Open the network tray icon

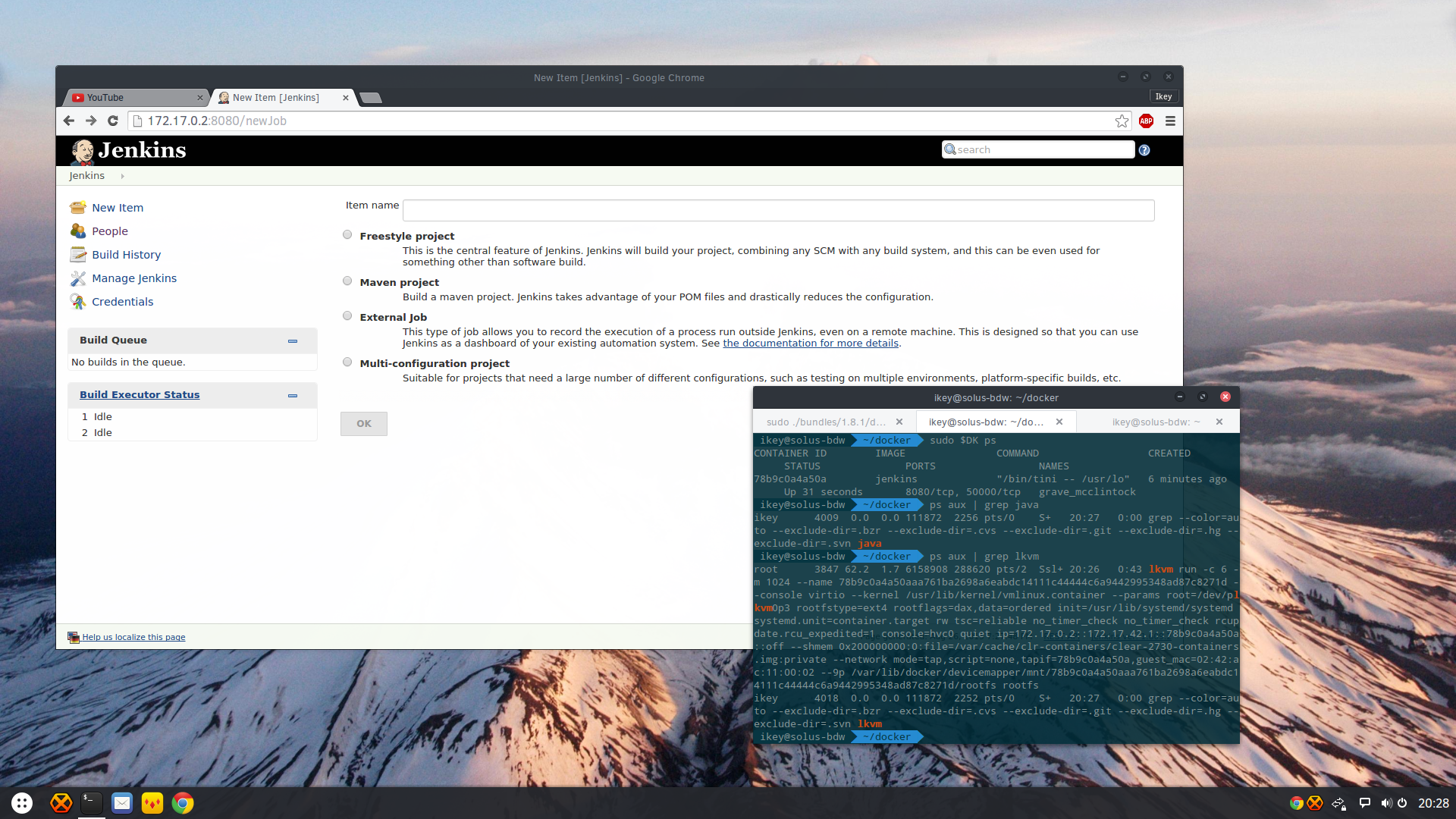click(x=1339, y=803)
